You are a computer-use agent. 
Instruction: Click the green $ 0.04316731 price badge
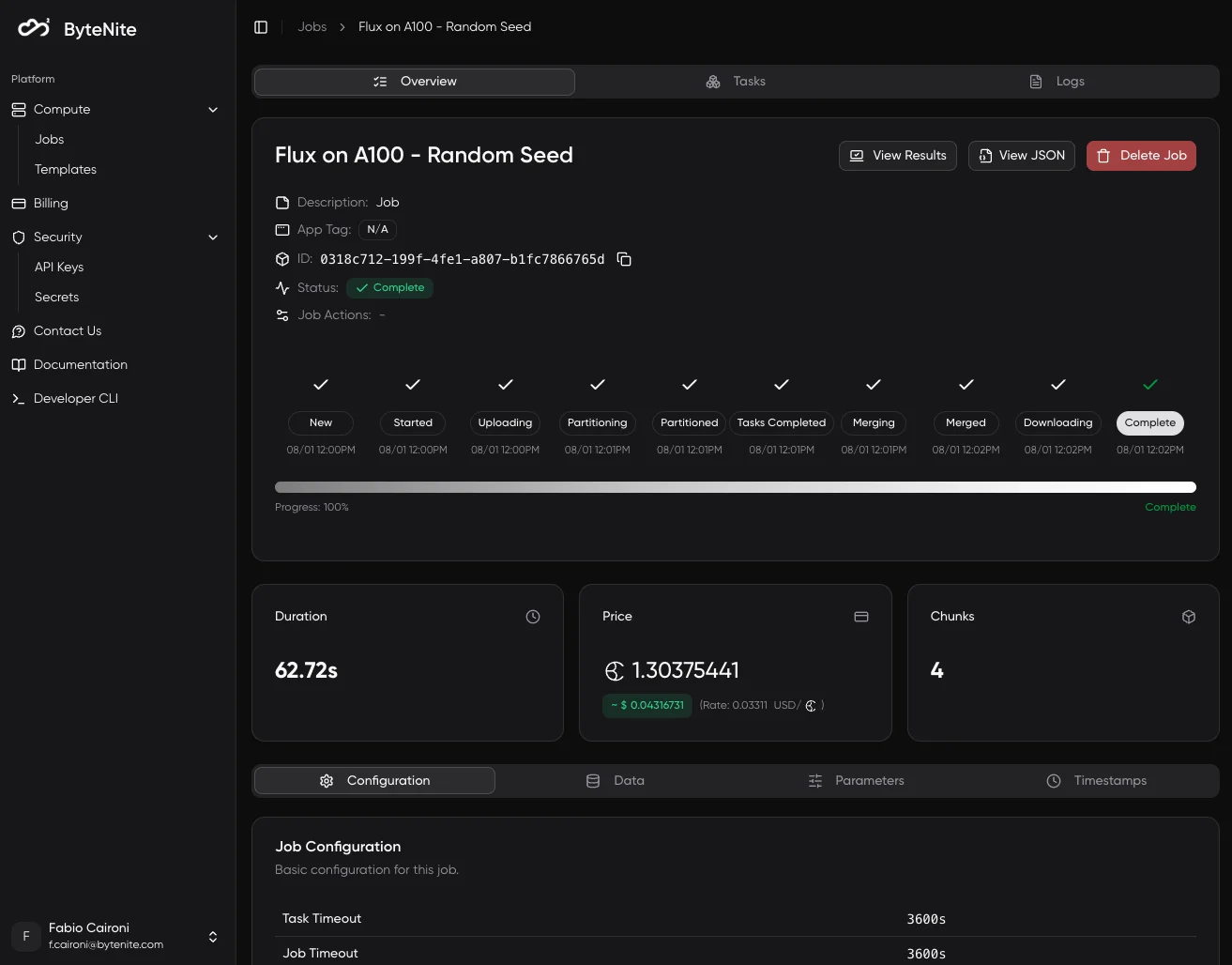647,705
